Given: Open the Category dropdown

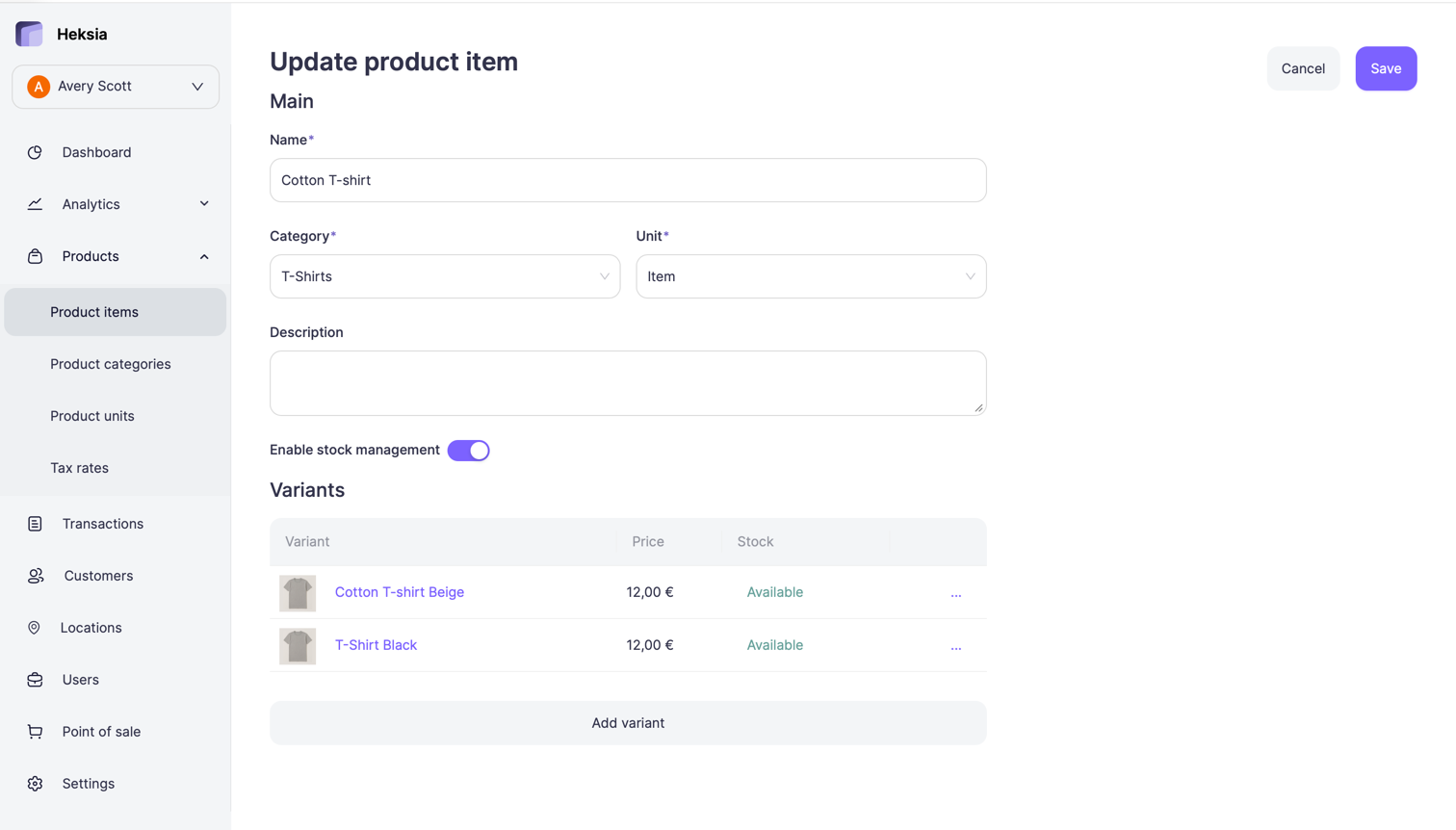Looking at the screenshot, I should tap(445, 276).
